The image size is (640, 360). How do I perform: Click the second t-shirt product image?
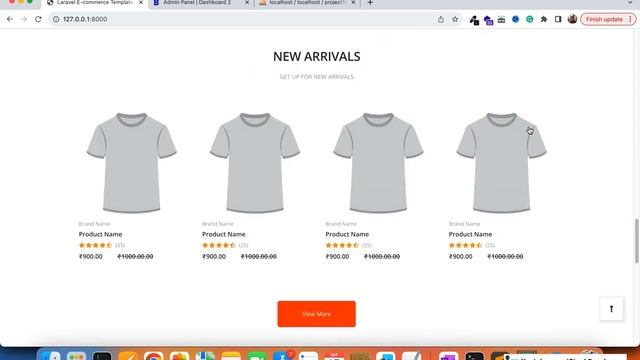pos(255,162)
